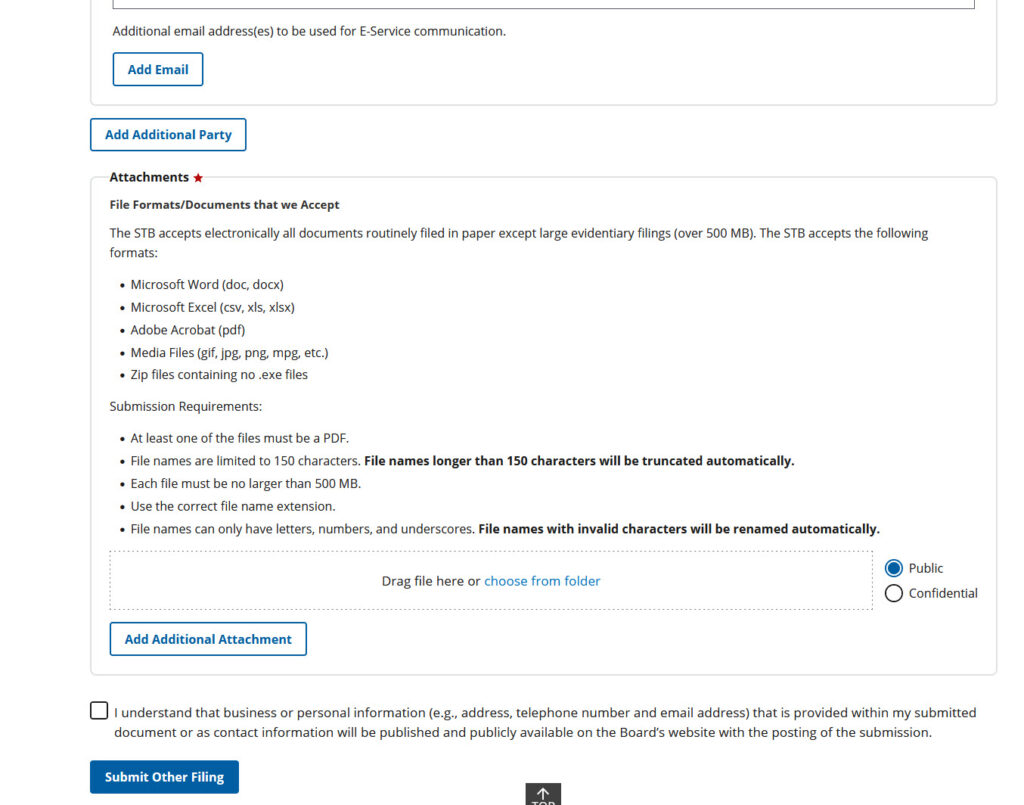This screenshot has height=805, width=1024.
Task: Click the 'Microsoft Excel (csv, xls, xlsx)' item
Action: click(212, 308)
